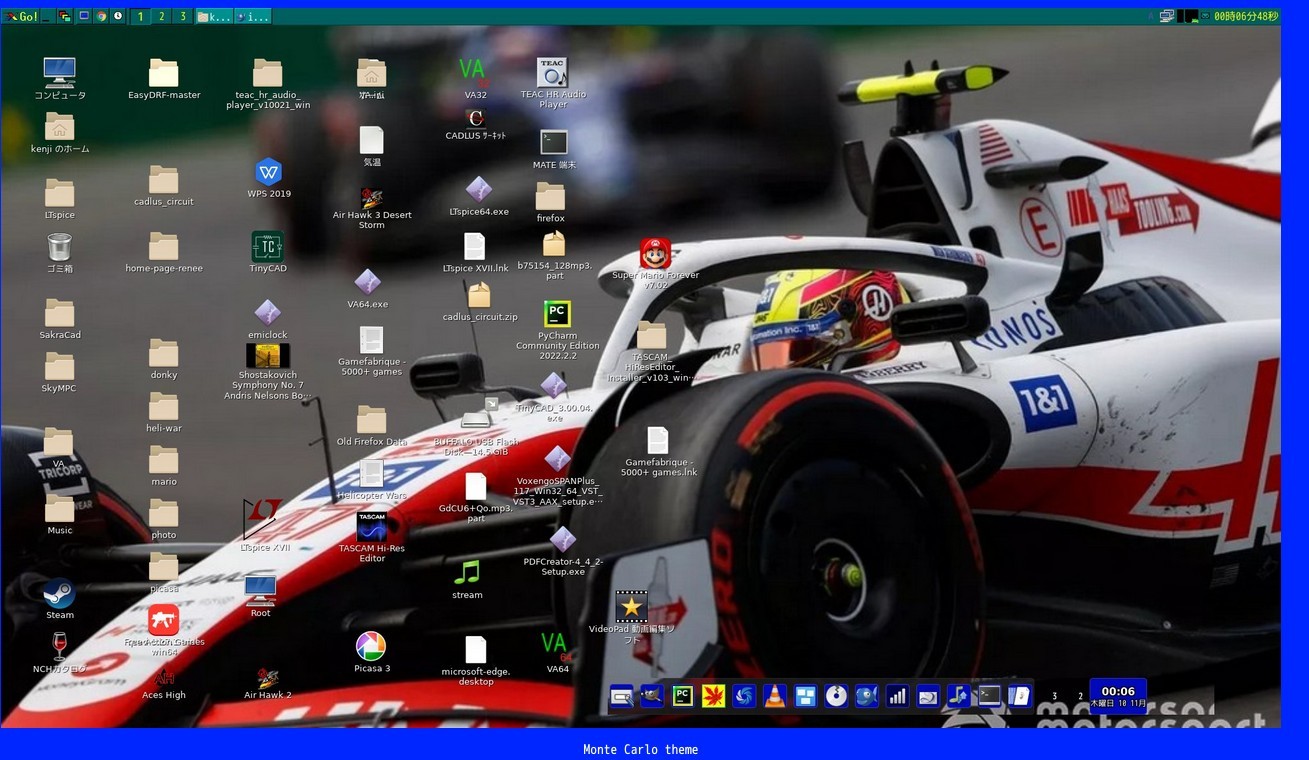Open the window list menu icon
1309x760 pixels.
coord(65,16)
